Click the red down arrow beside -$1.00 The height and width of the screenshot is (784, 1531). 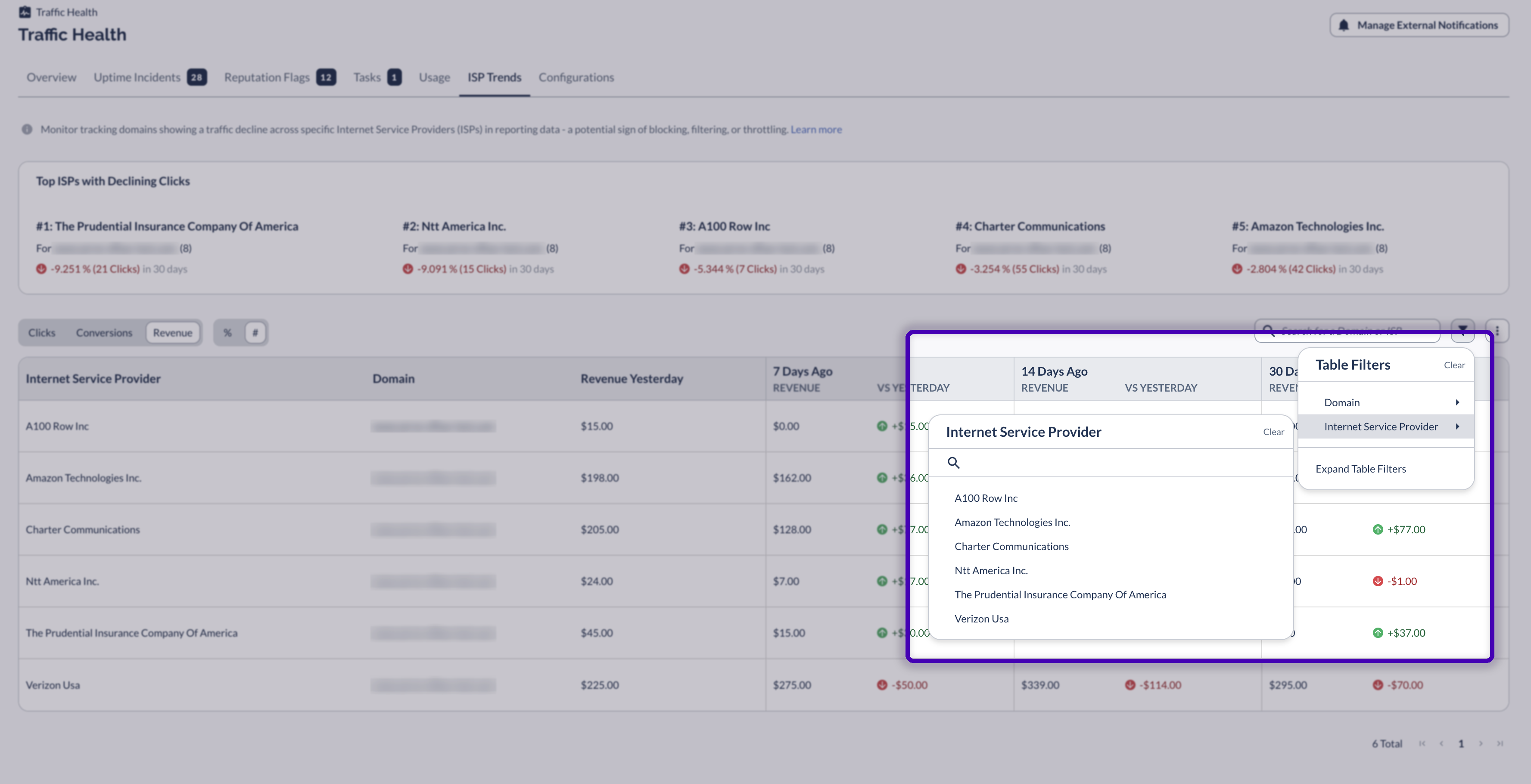click(1378, 581)
